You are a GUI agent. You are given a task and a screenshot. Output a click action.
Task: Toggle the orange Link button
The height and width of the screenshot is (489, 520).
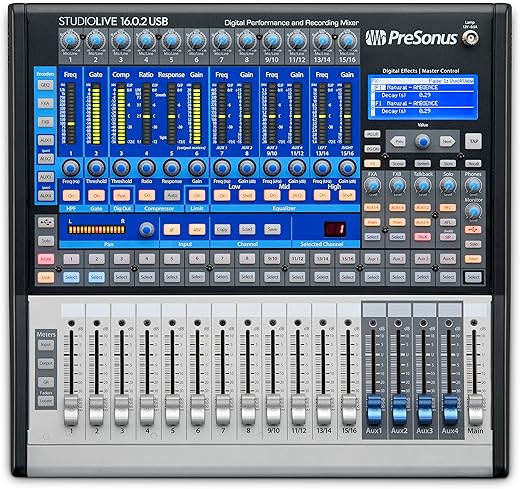(46, 277)
